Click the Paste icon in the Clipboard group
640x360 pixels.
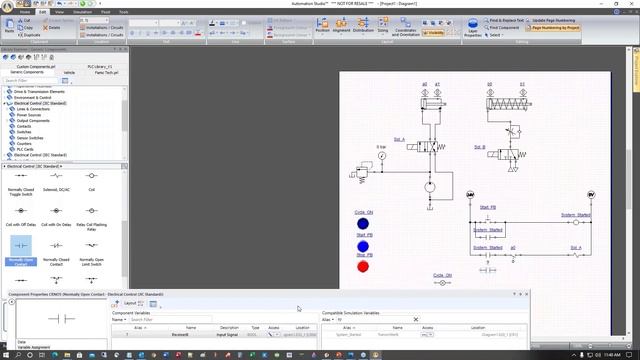pyautogui.click(x=9, y=25)
